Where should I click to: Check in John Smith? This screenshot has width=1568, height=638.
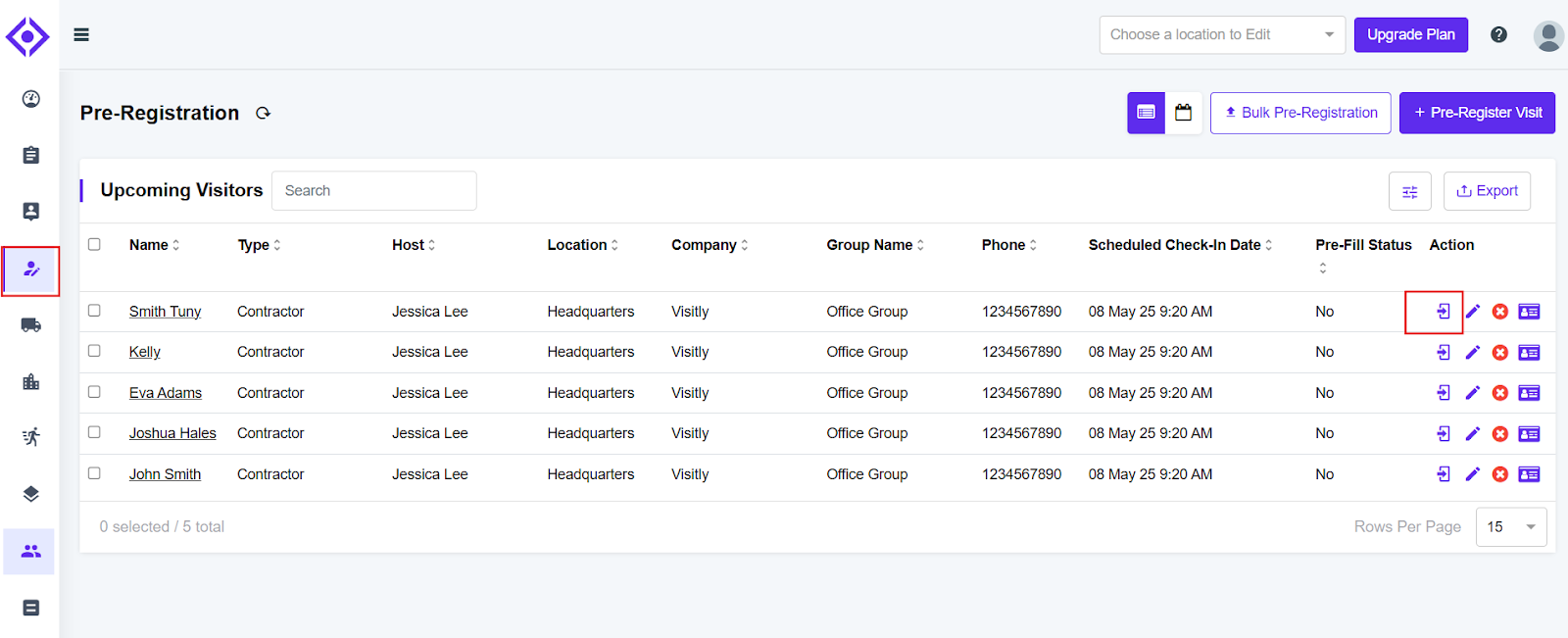click(1444, 474)
